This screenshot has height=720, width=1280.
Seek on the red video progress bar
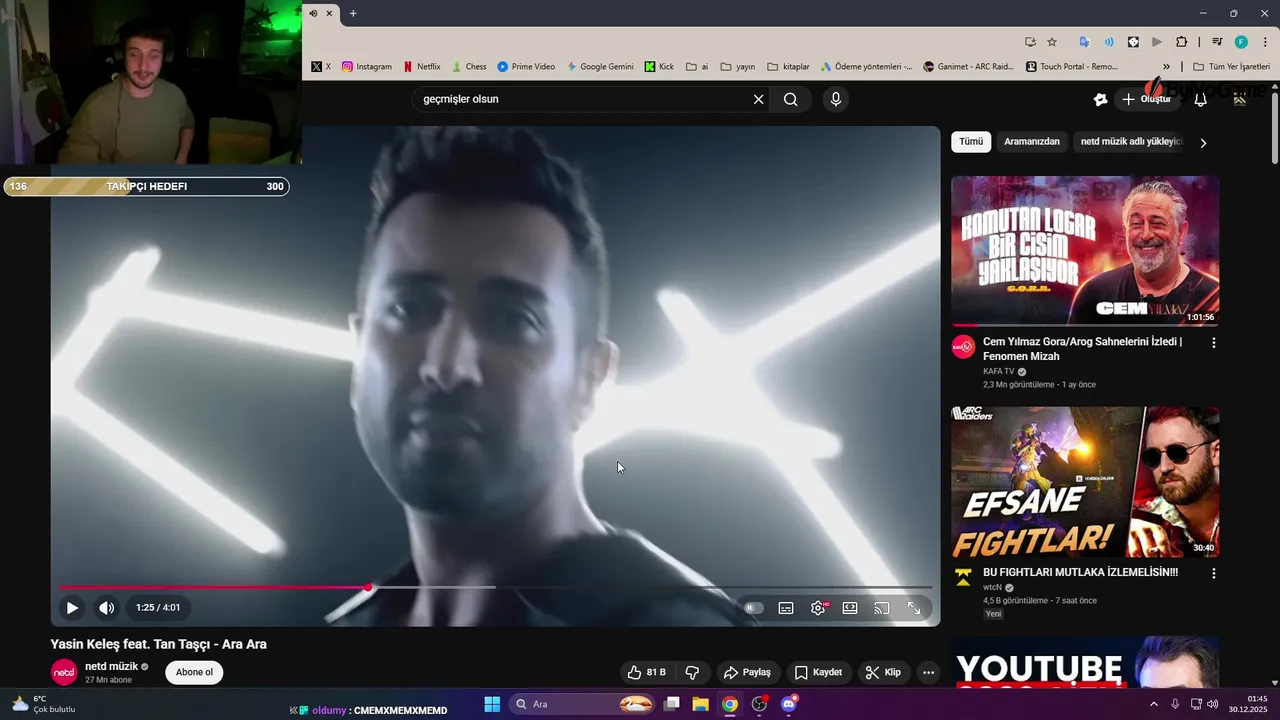pyautogui.click(x=495, y=587)
